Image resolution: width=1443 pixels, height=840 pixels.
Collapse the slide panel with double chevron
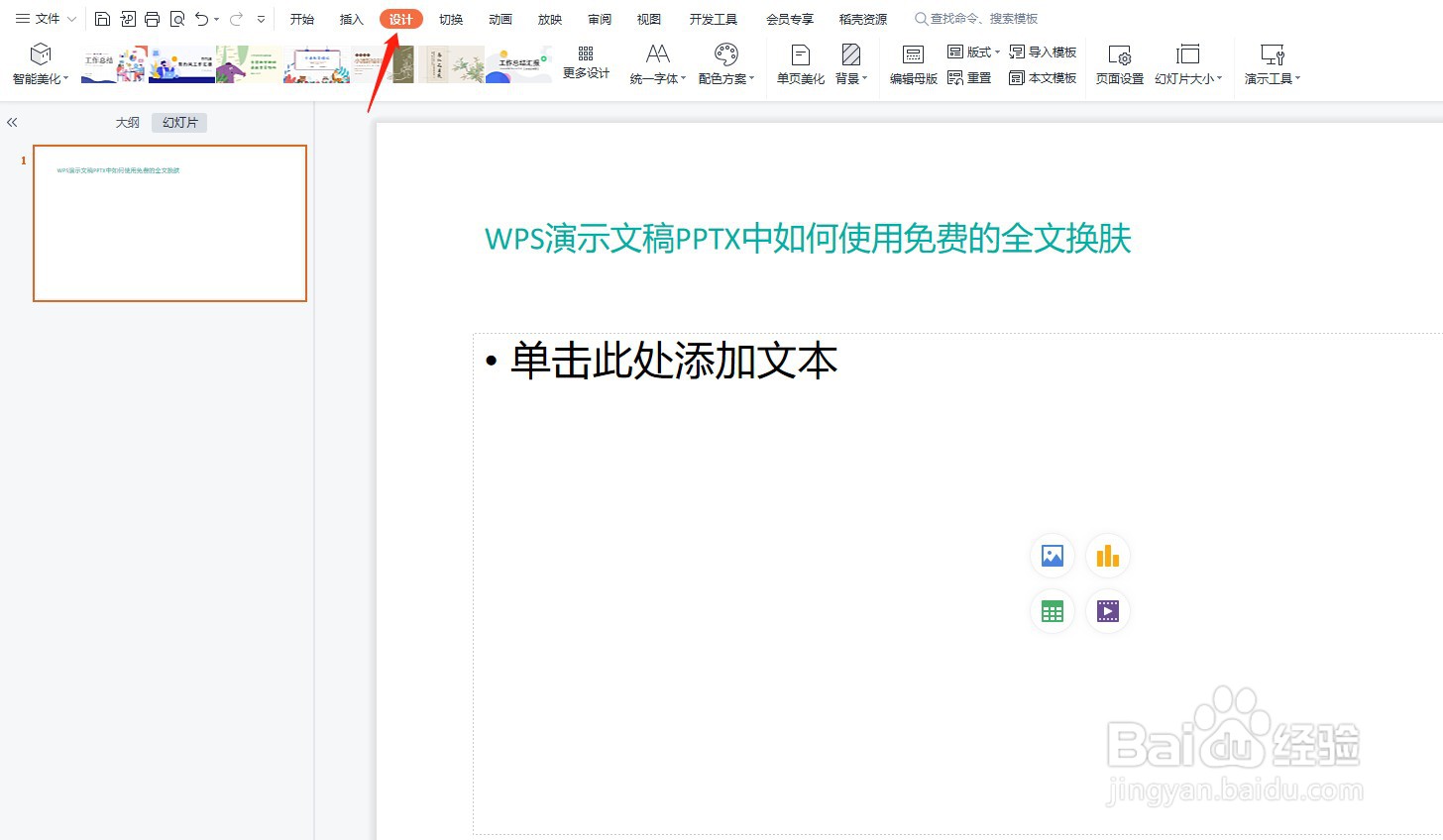click(12, 123)
